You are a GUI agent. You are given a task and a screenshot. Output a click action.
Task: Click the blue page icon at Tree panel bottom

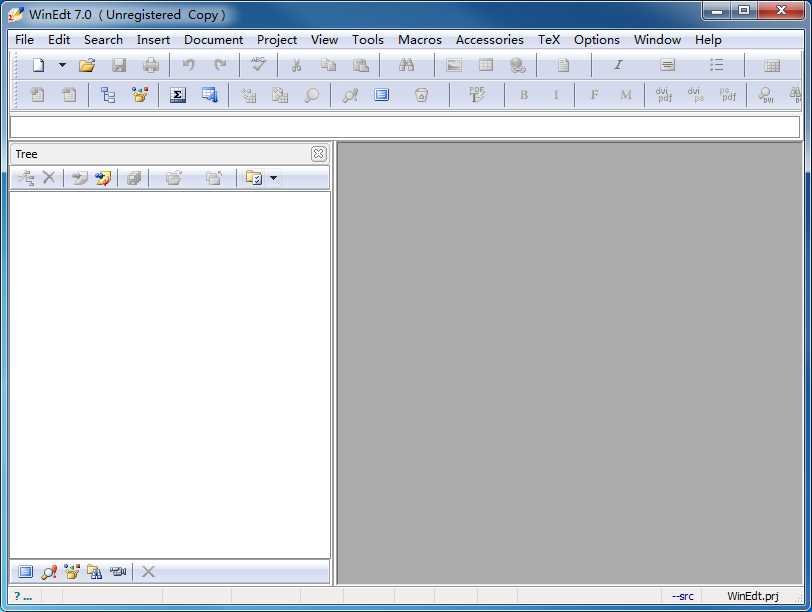click(25, 572)
